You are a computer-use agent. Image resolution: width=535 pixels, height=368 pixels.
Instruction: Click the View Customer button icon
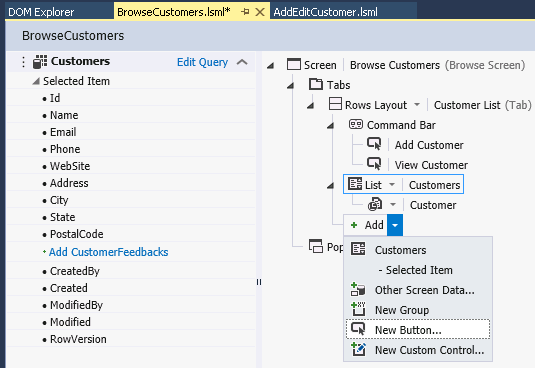pos(374,163)
